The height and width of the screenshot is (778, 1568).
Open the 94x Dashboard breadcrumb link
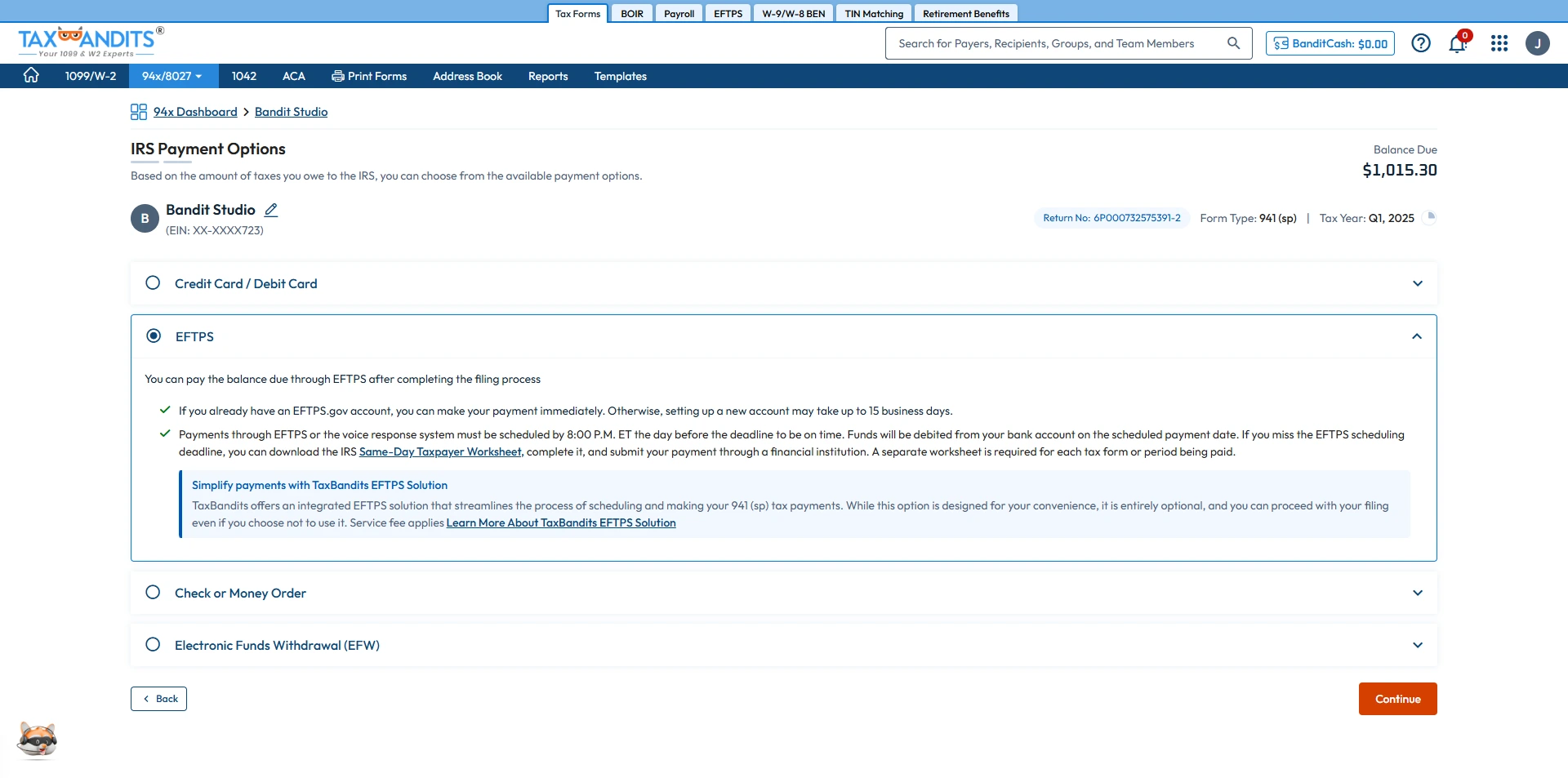(195, 112)
